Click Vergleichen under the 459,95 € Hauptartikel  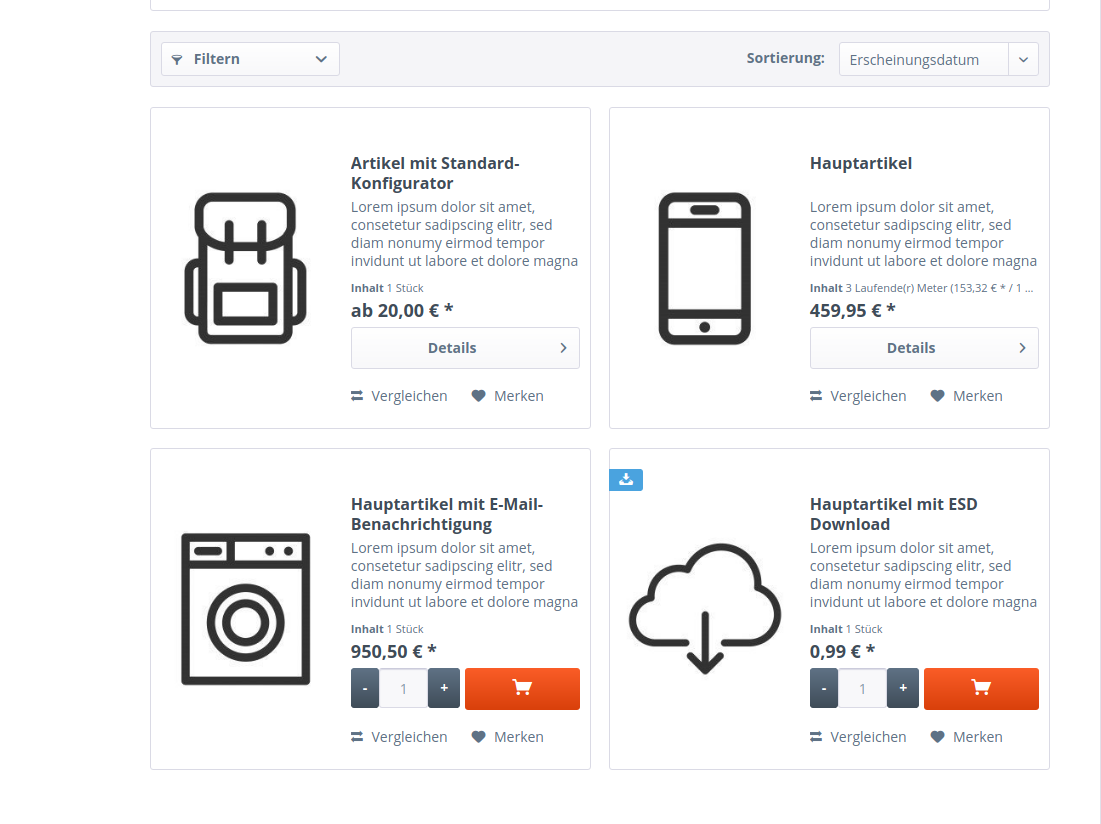(858, 396)
